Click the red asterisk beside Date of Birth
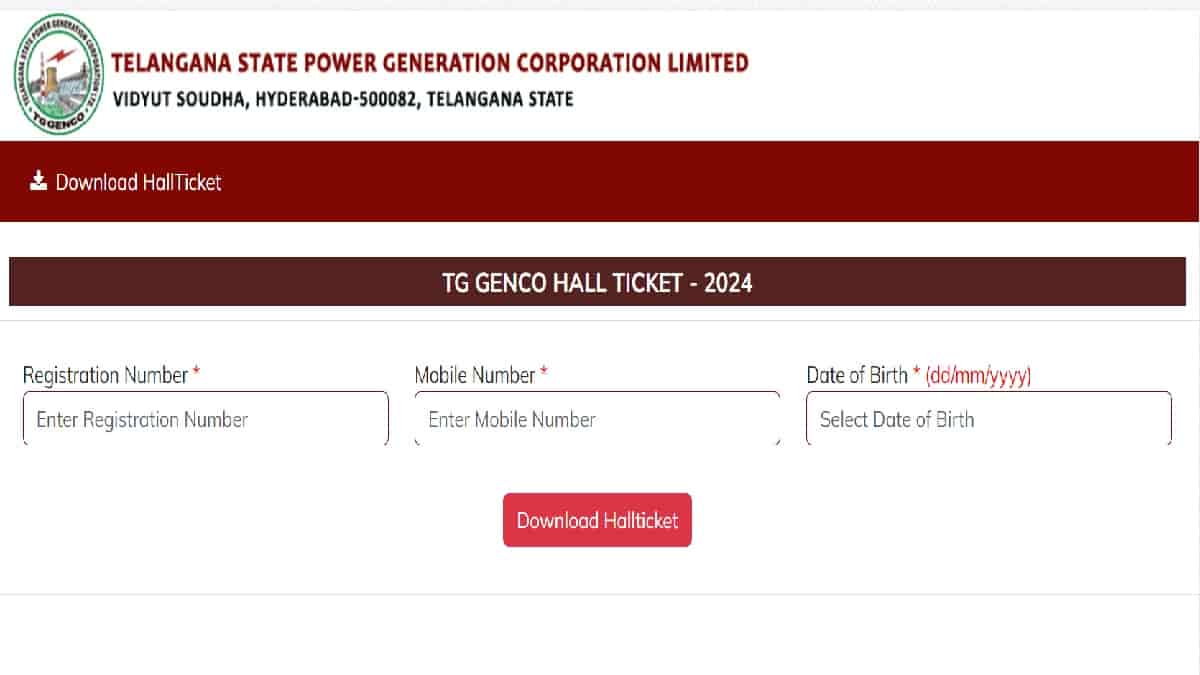 click(916, 373)
